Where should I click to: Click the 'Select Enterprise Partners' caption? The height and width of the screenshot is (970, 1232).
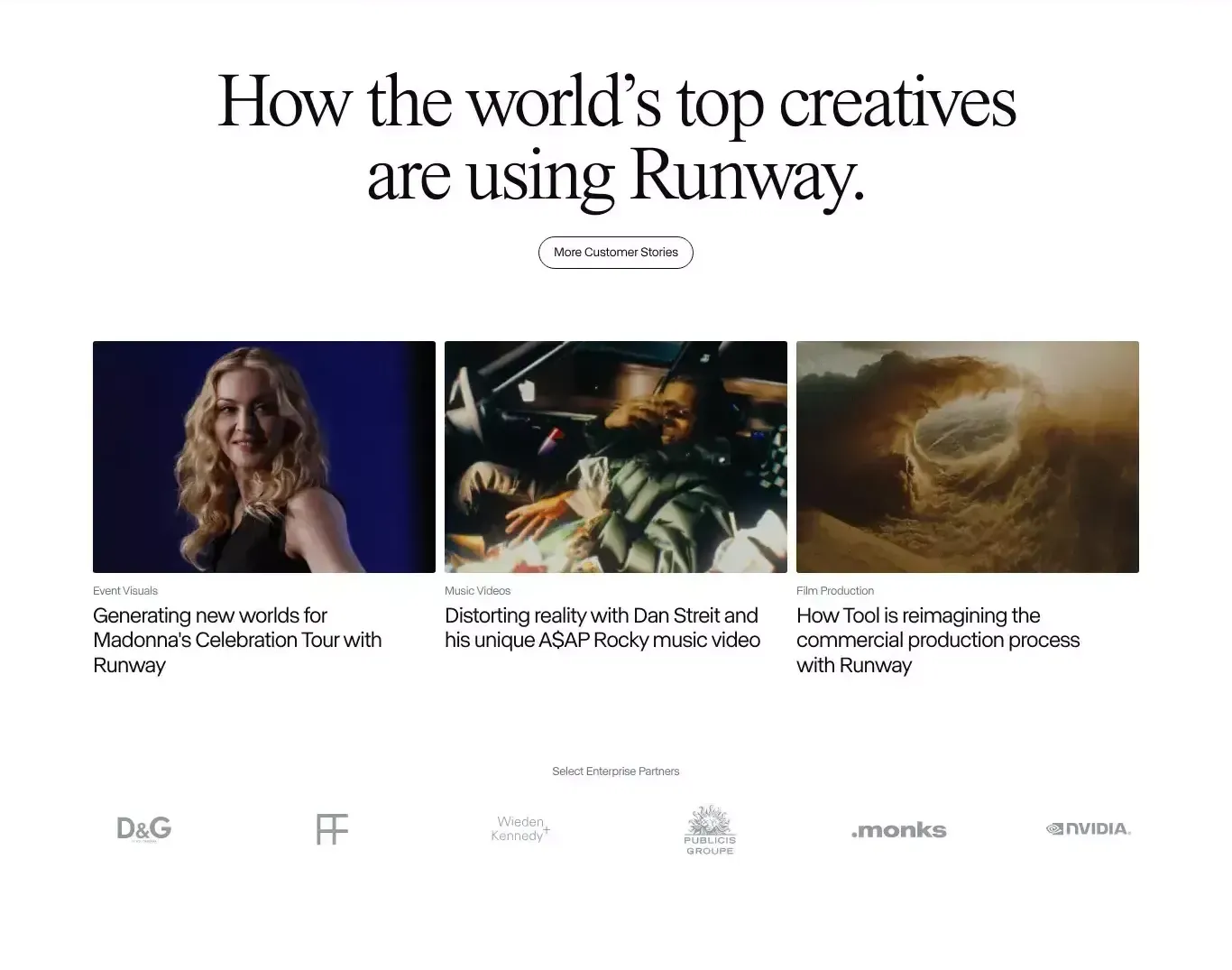616,771
